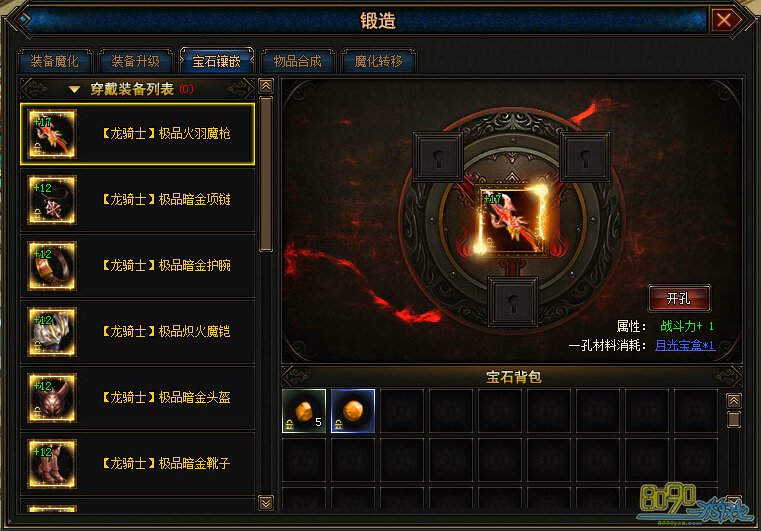Viewport: 761px width, 531px height.
Task: Select the 极品暗金靴子 boots icon
Action: [52, 464]
